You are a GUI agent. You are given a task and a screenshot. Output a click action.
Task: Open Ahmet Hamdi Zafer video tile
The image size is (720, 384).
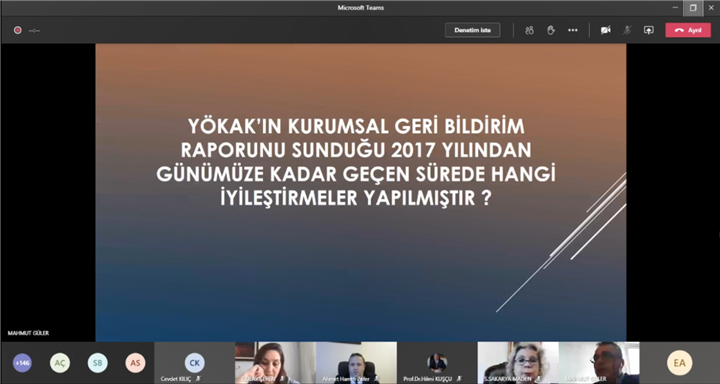point(356,363)
